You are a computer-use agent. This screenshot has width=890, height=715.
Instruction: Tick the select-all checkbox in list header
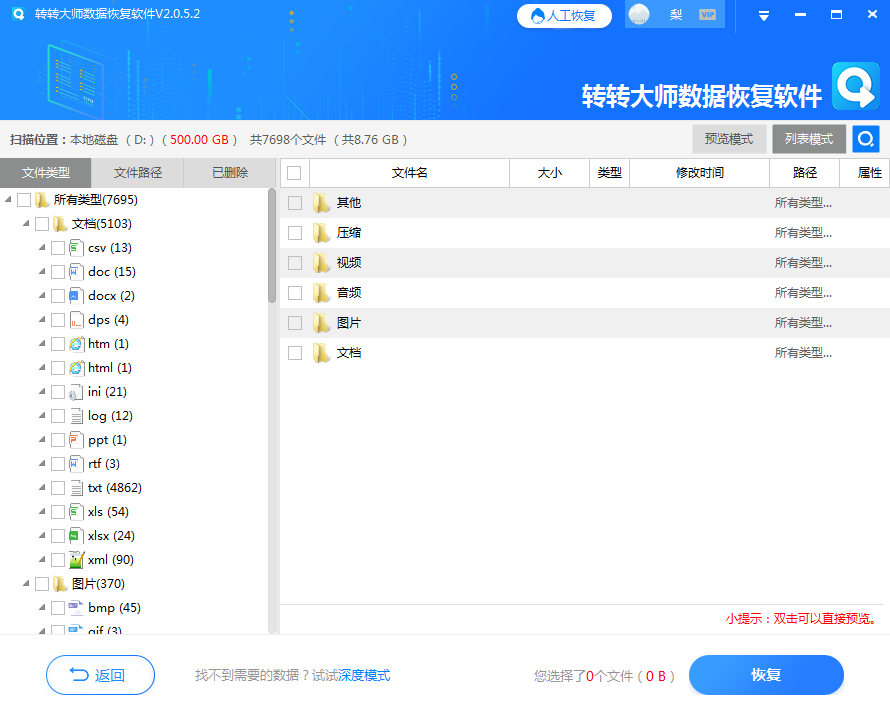click(293, 172)
